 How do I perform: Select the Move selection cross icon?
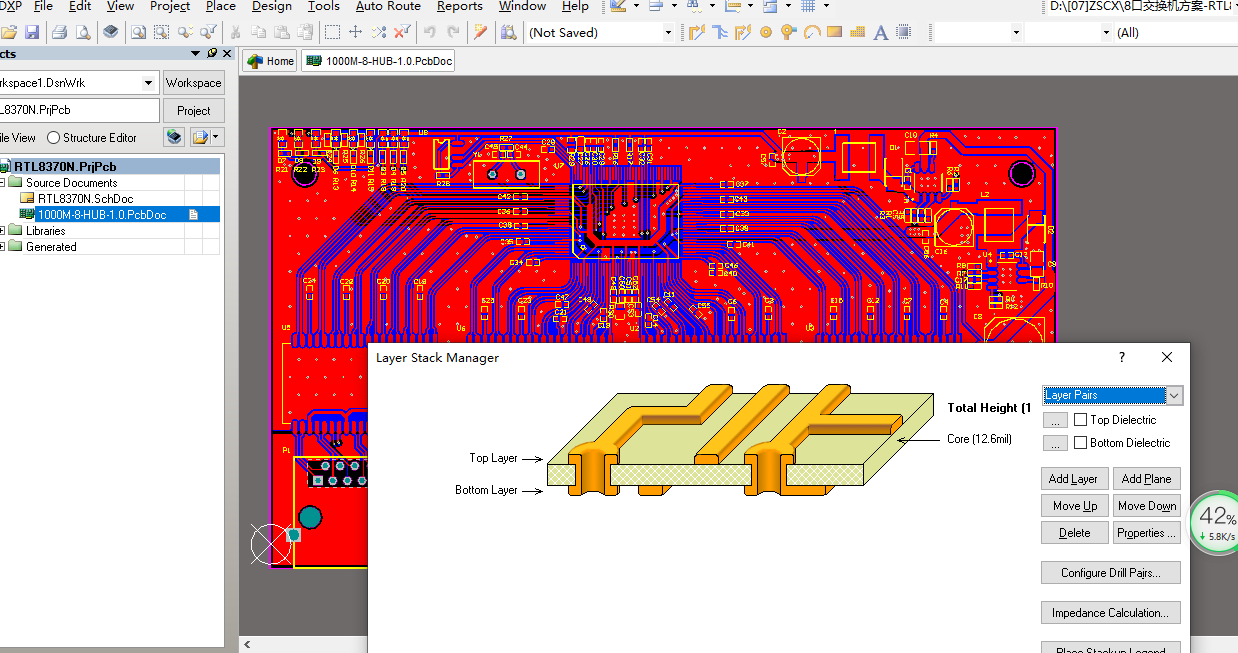(355, 32)
